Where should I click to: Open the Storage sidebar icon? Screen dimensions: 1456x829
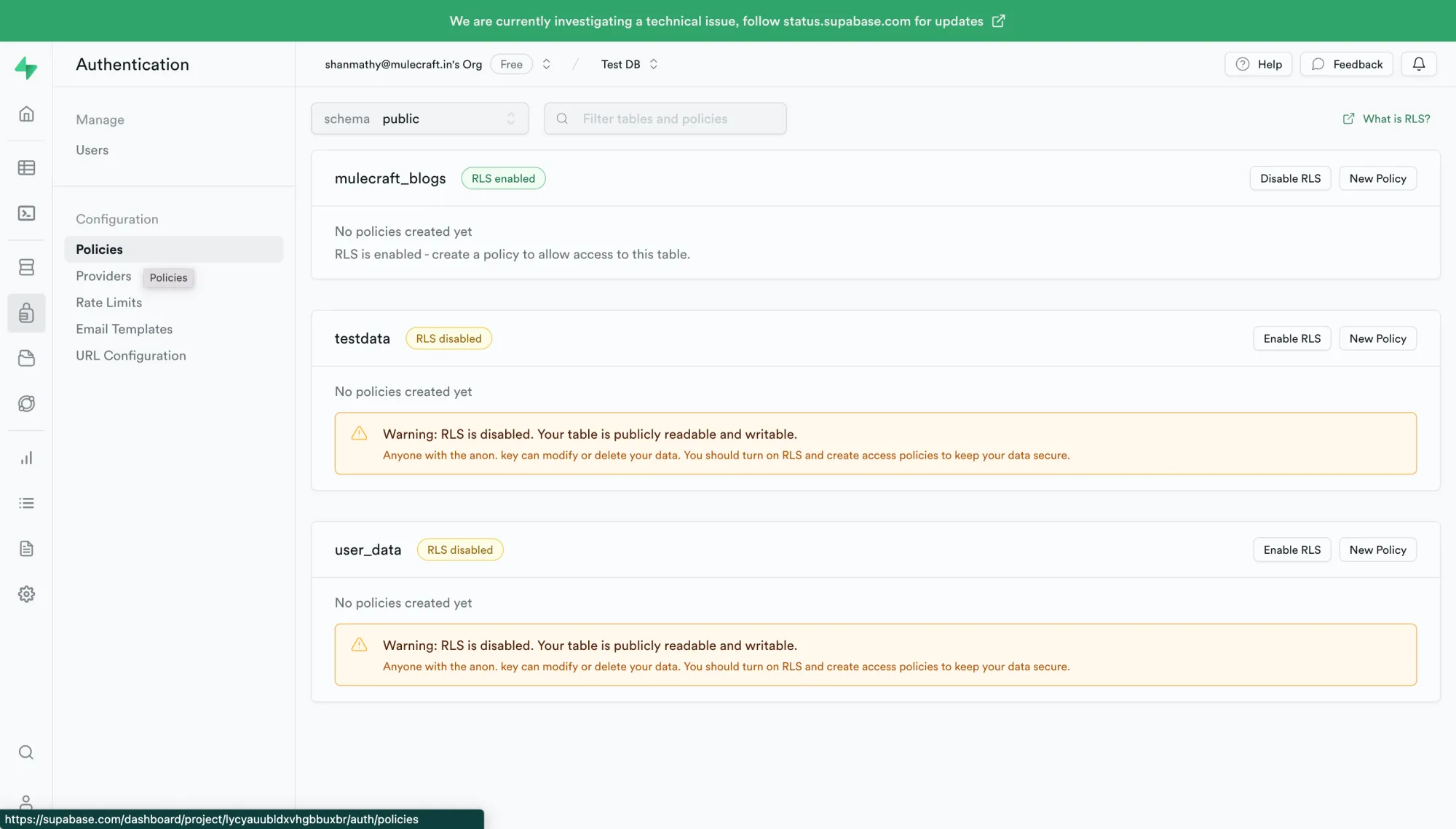coord(26,358)
